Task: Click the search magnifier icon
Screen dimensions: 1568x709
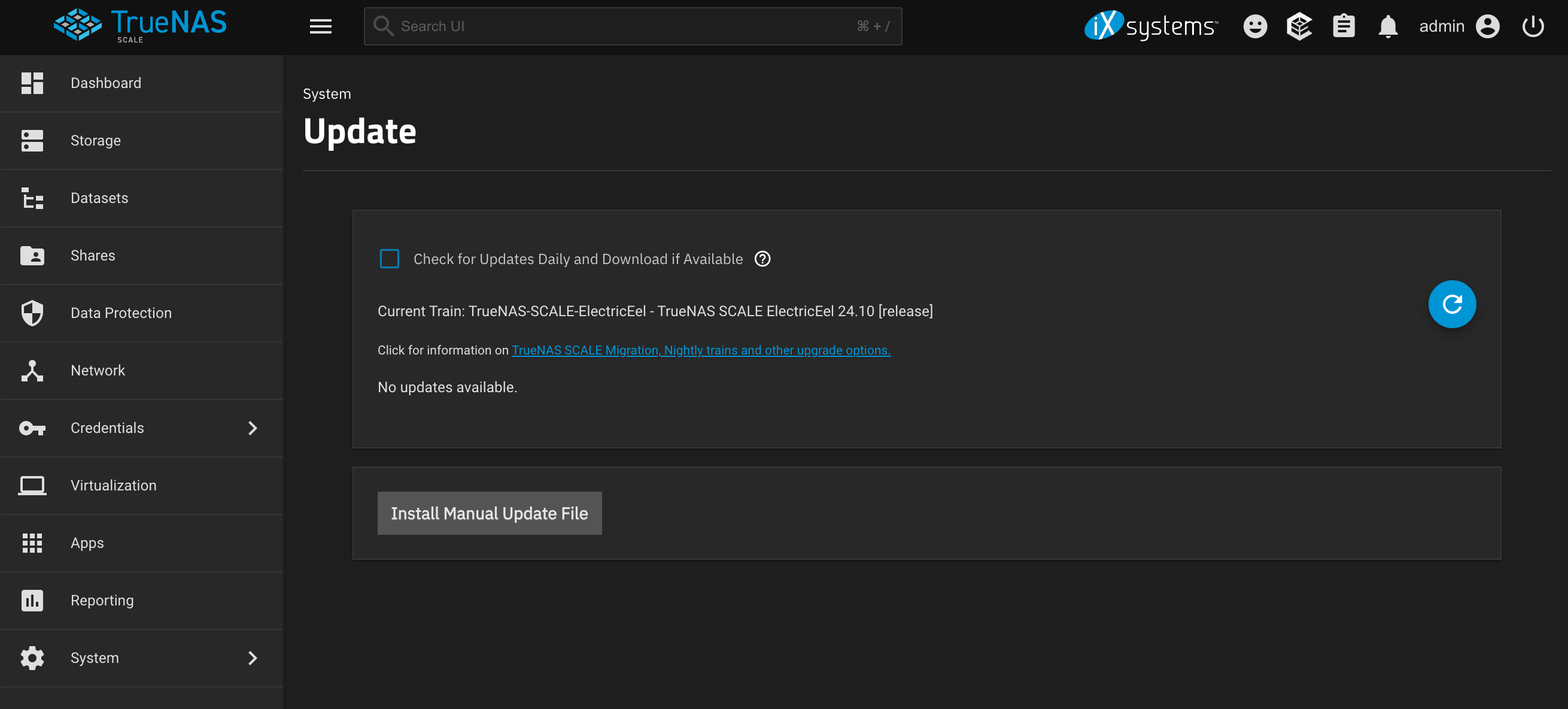Action: 383,26
